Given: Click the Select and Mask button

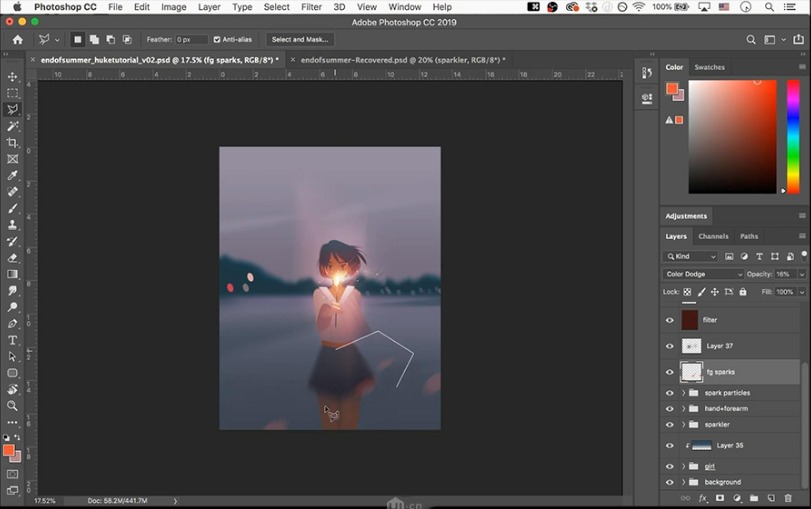Looking at the screenshot, I should [x=300, y=40].
